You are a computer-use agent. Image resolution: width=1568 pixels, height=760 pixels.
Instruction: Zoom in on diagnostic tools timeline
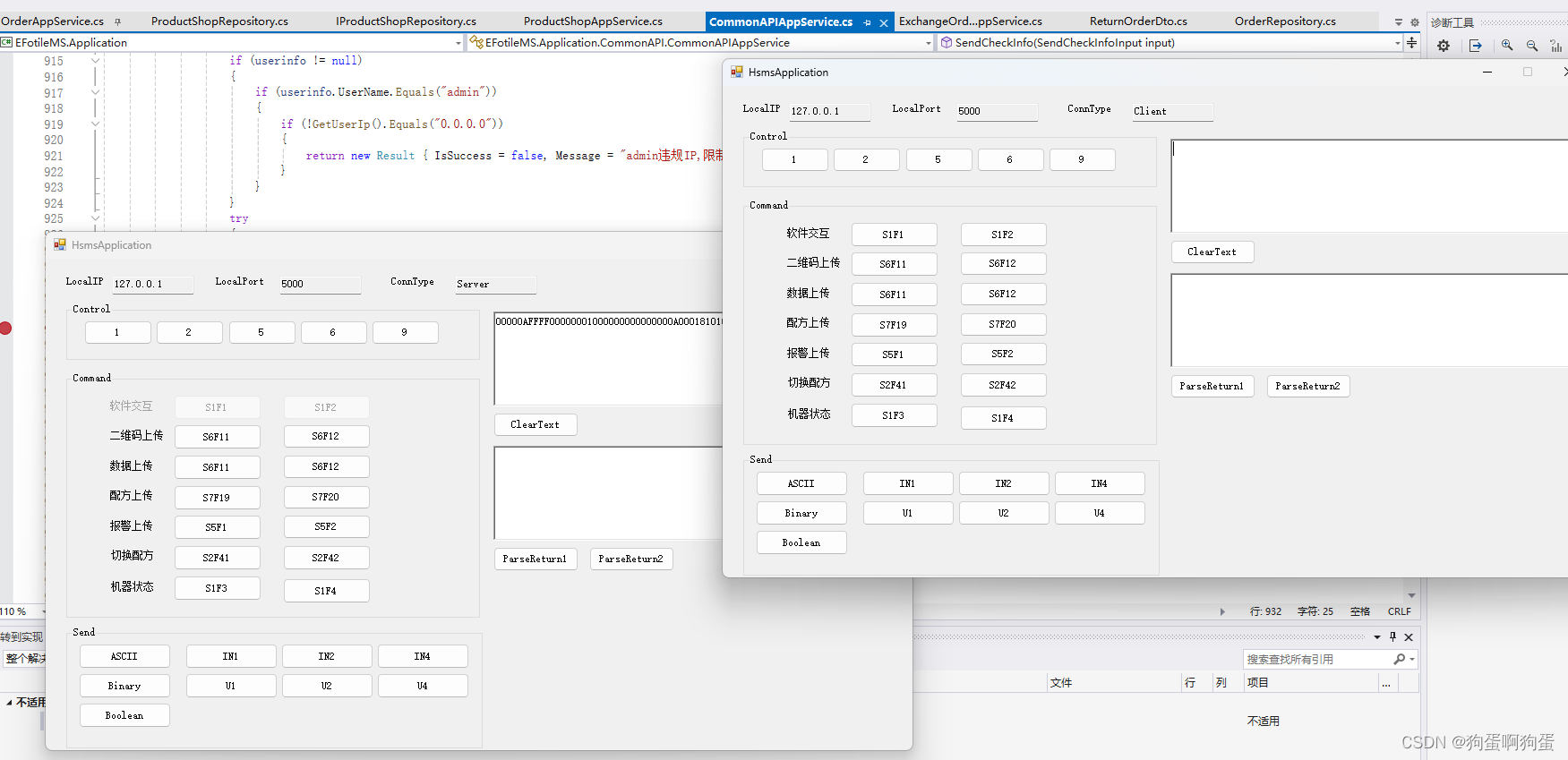click(x=1507, y=46)
